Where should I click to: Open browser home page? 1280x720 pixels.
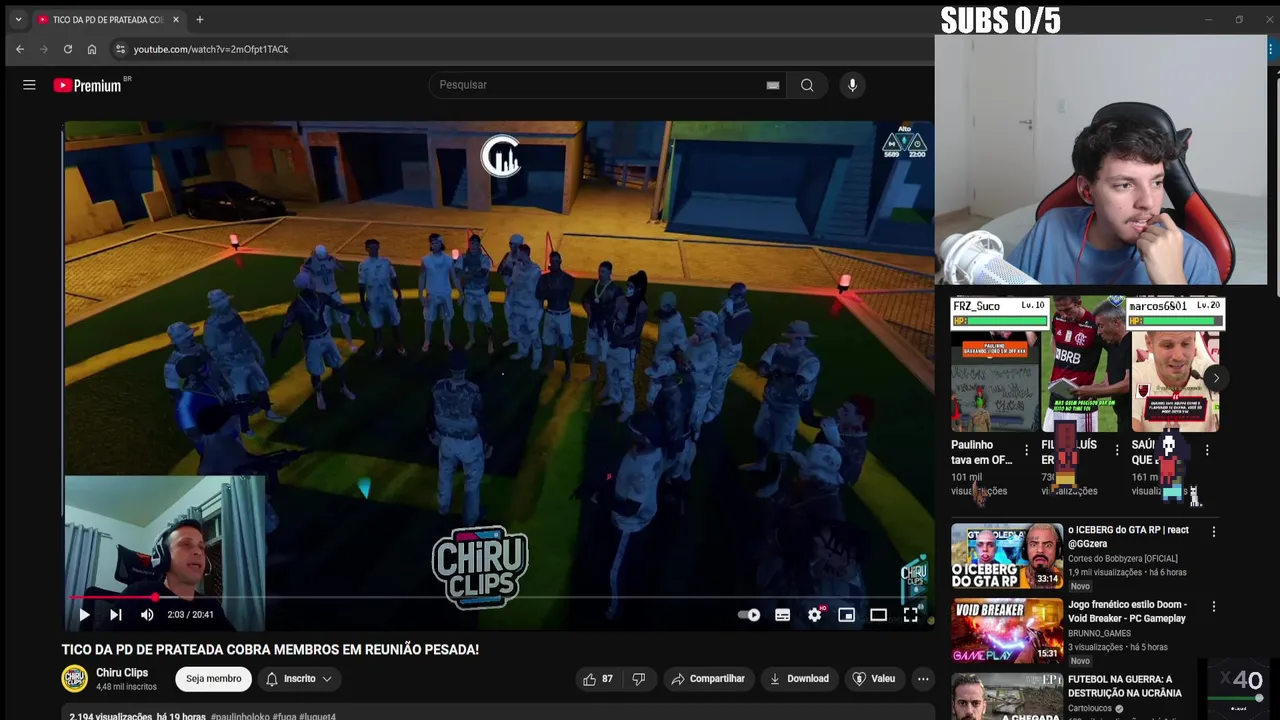[x=92, y=49]
